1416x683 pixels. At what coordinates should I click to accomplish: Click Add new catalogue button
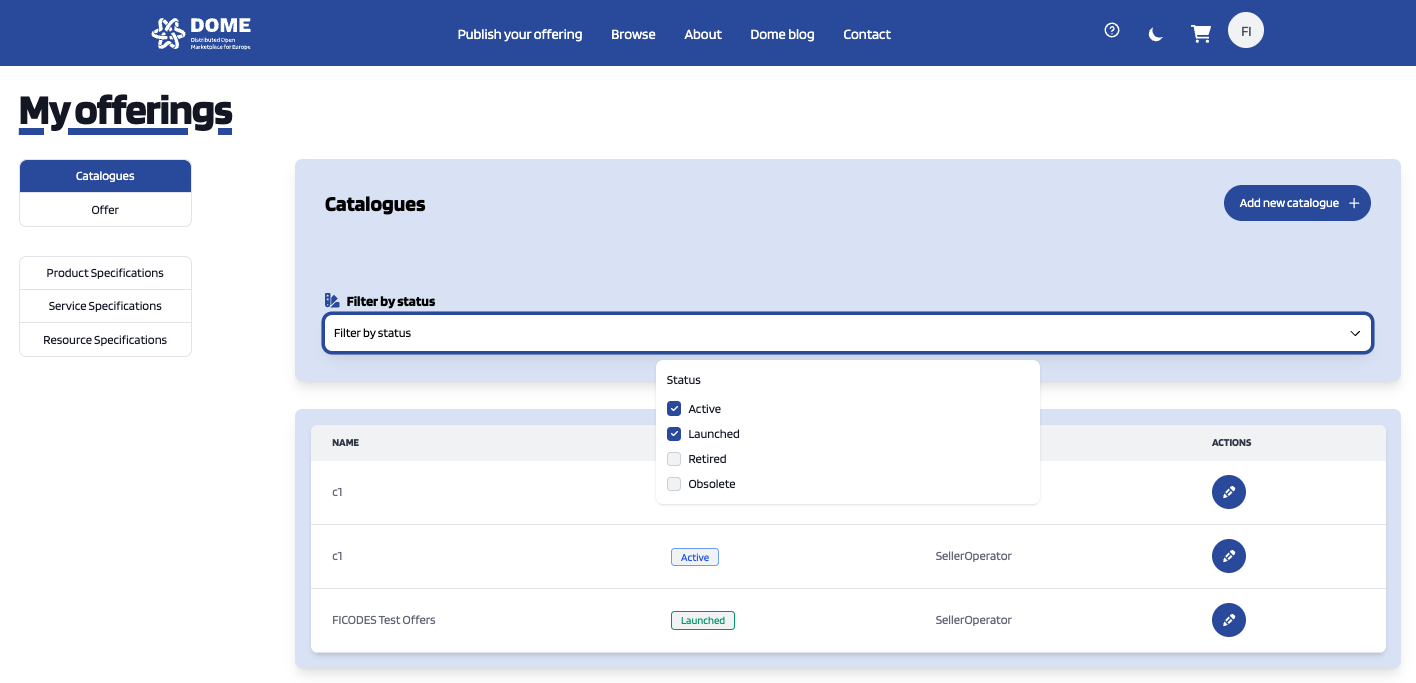pyautogui.click(x=1297, y=203)
